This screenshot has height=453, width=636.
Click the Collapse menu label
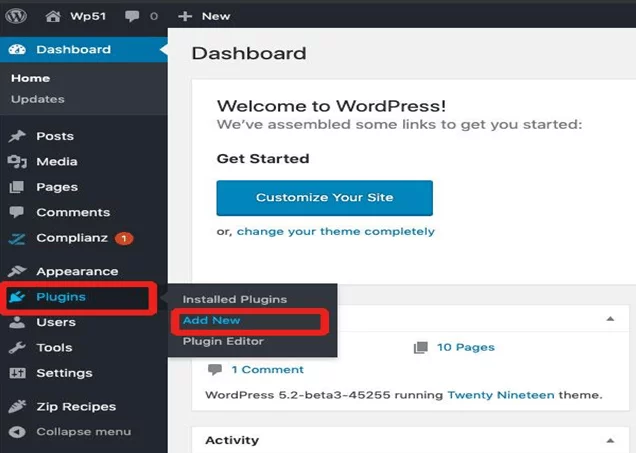(x=84, y=432)
